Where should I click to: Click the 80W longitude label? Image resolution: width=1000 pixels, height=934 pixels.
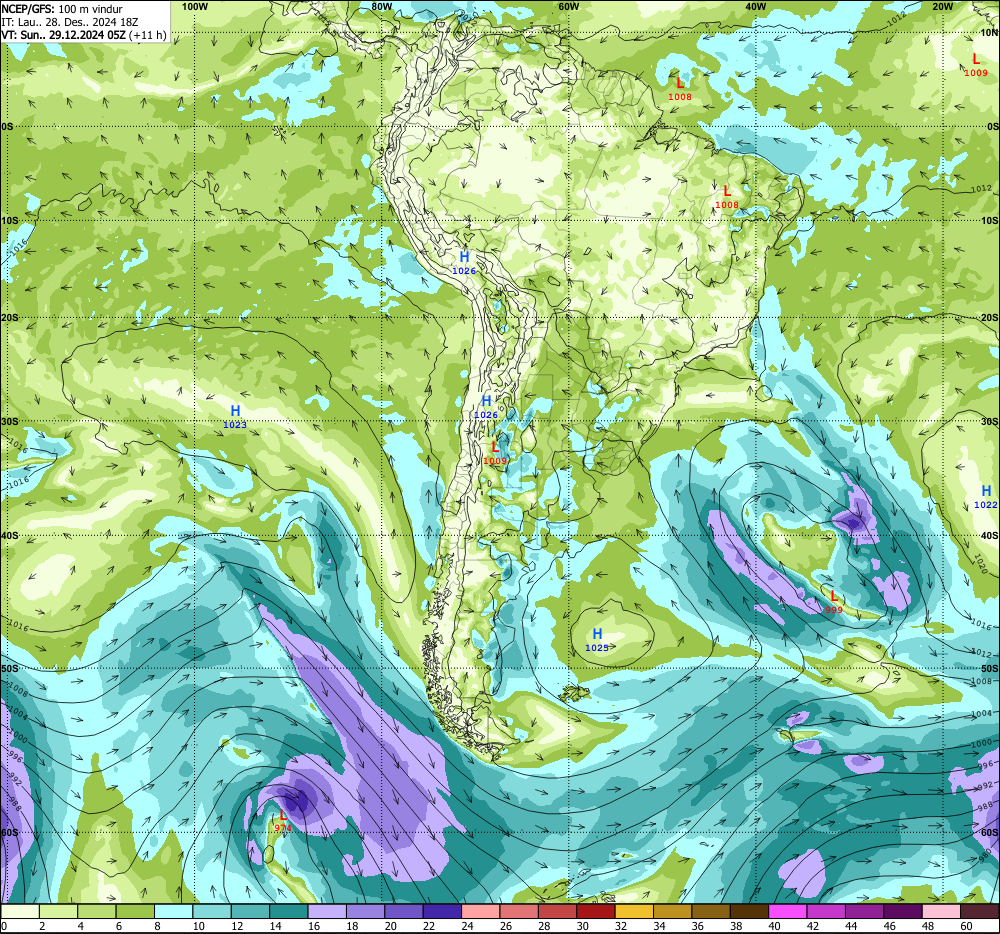tap(381, 6)
